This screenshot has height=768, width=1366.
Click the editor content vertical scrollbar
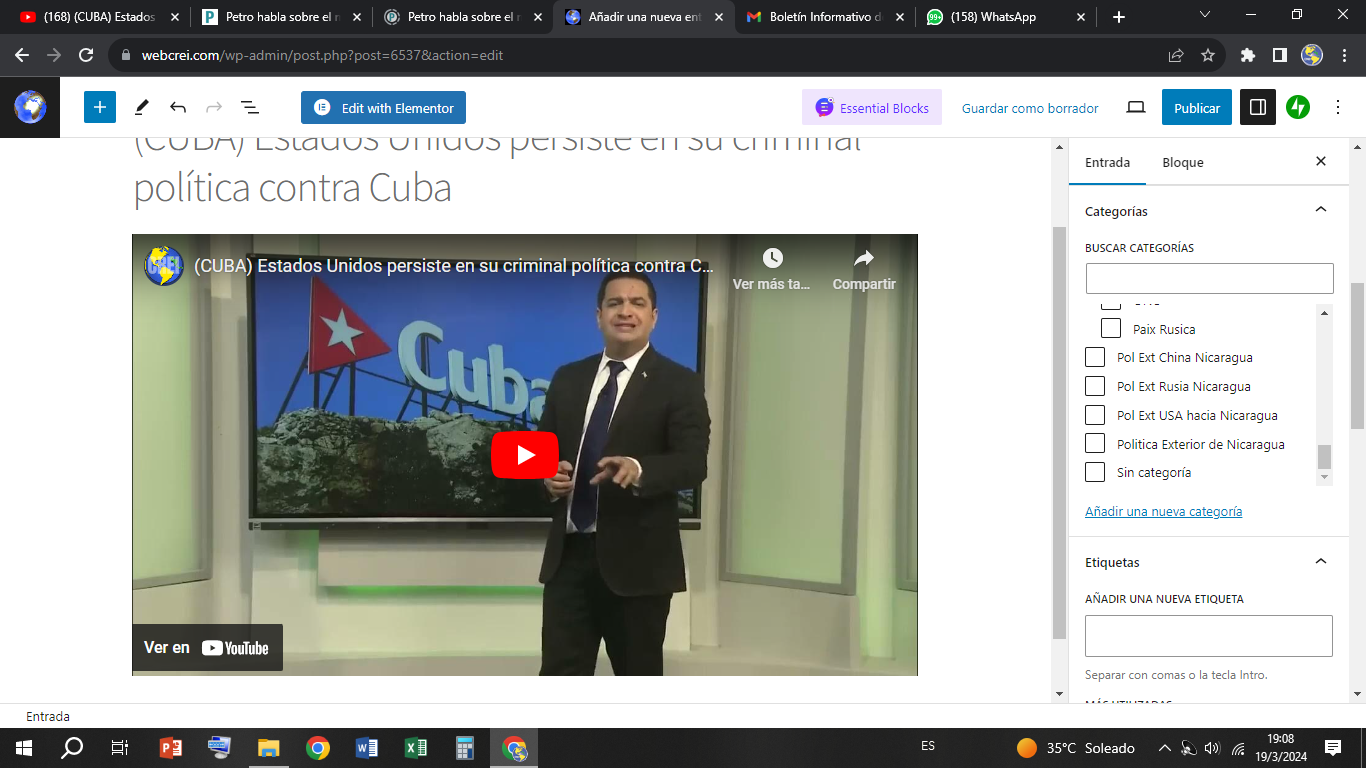click(x=1060, y=432)
